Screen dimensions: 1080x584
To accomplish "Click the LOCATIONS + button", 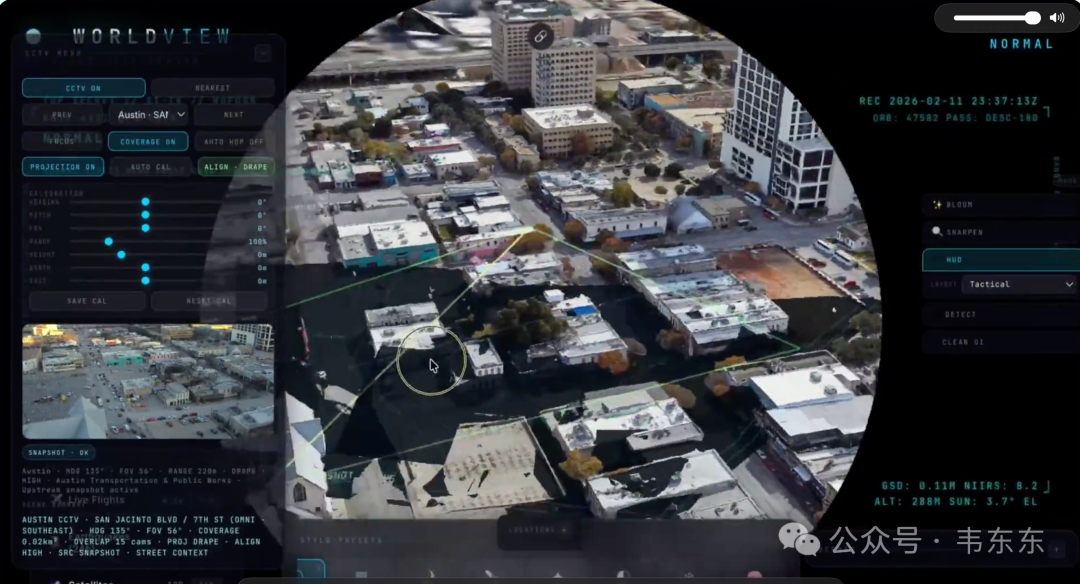I will point(537,530).
